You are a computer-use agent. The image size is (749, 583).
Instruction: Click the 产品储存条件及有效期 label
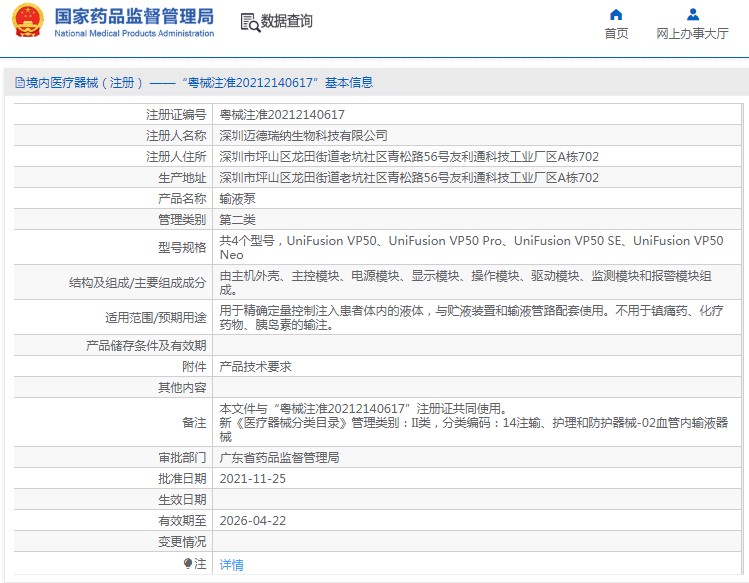coord(146,345)
